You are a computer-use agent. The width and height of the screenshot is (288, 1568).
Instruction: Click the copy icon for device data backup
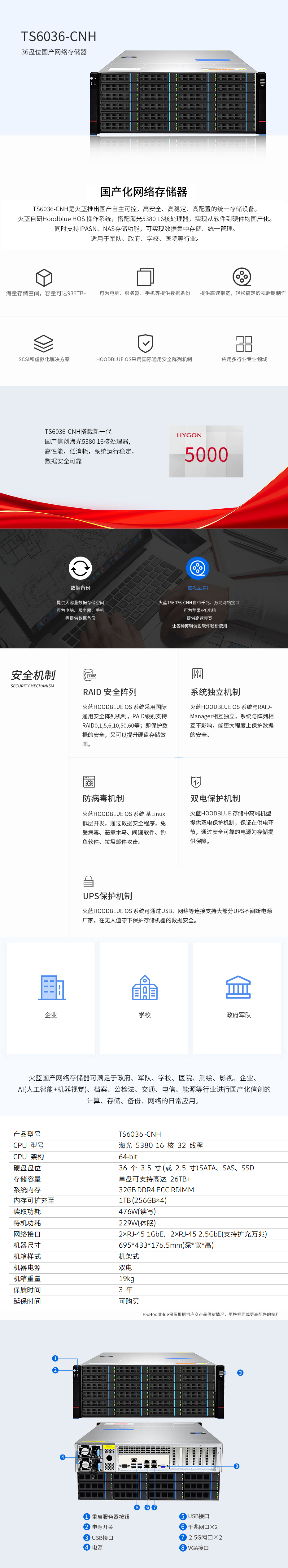pyautogui.click(x=145, y=277)
